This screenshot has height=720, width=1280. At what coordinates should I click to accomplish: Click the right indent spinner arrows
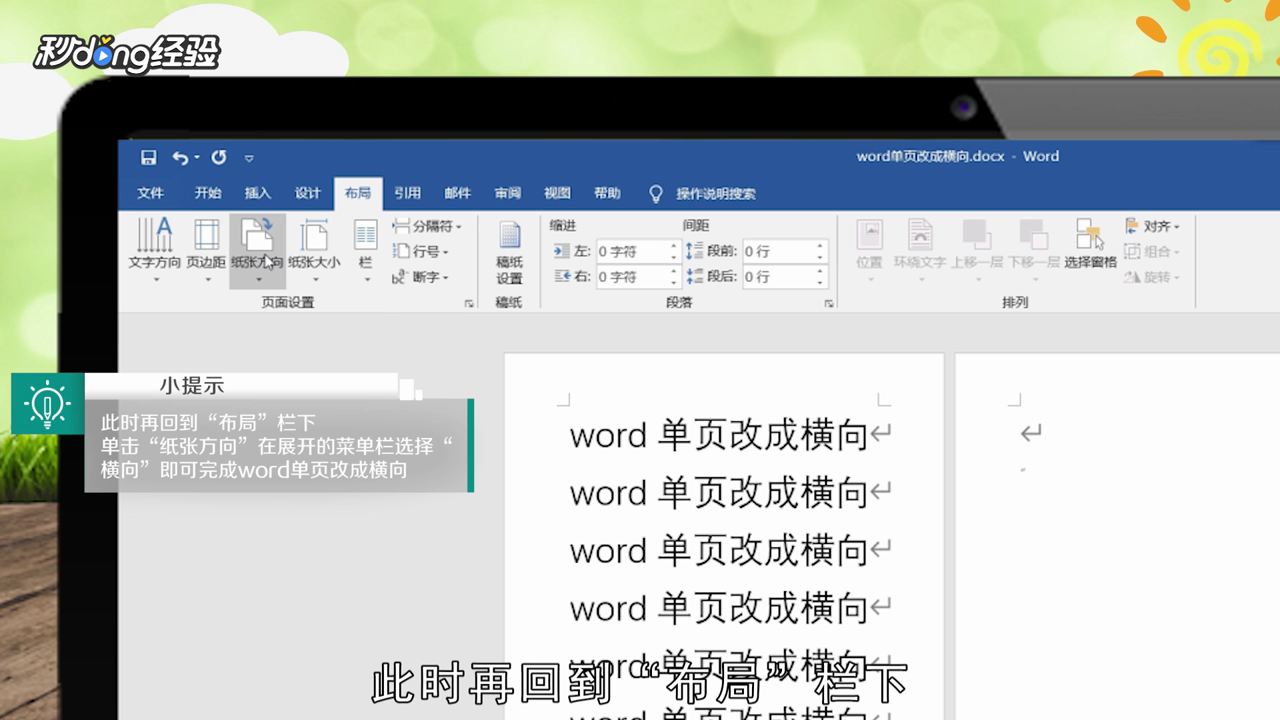674,277
